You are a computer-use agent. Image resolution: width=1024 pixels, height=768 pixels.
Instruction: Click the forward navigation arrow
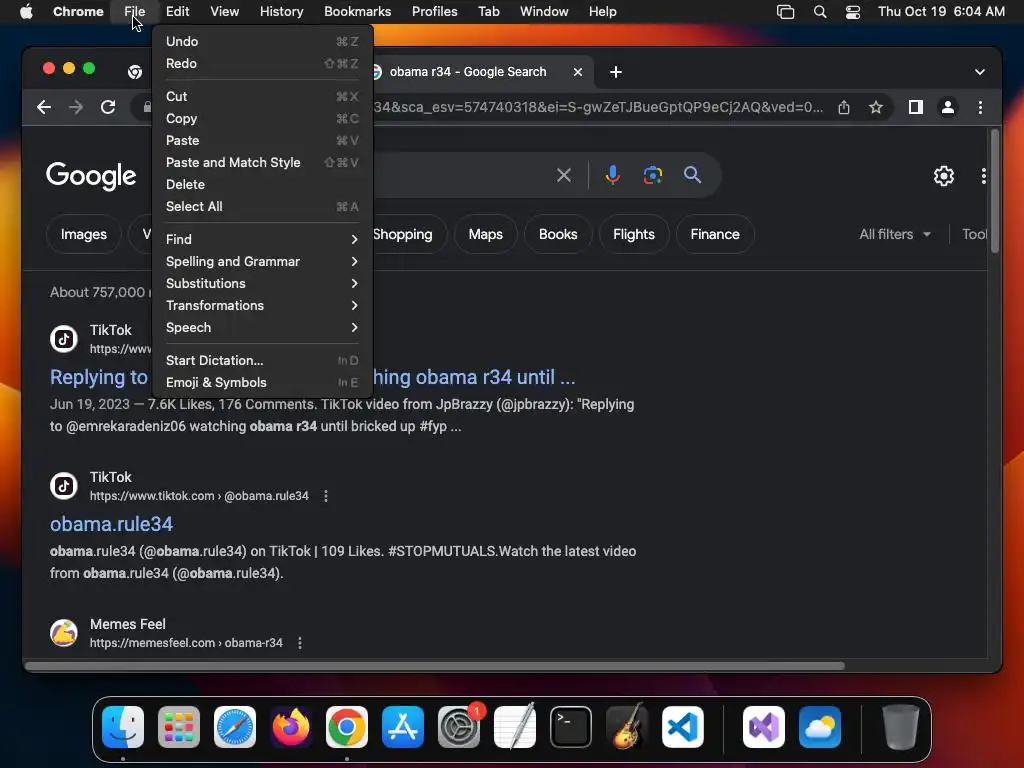pyautogui.click(x=76, y=107)
